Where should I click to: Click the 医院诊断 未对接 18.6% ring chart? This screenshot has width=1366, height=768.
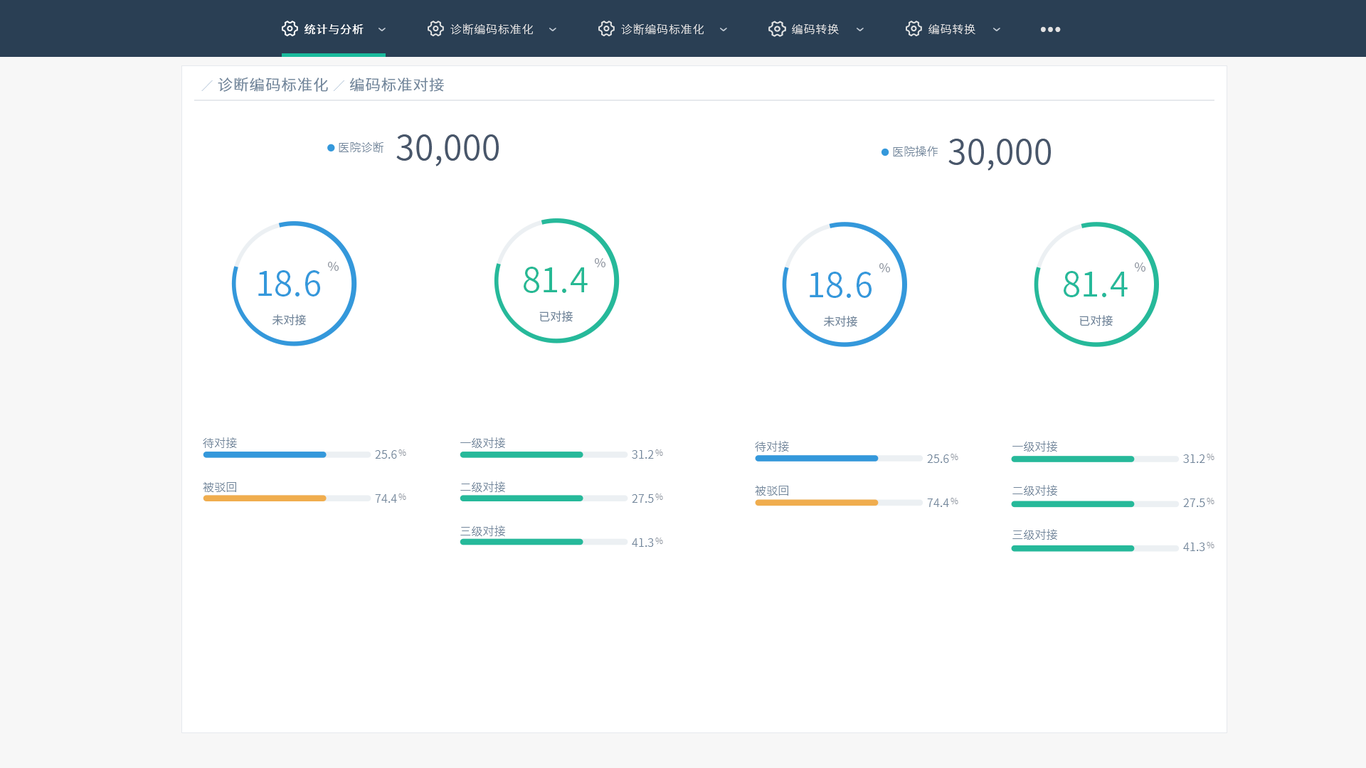point(294,284)
